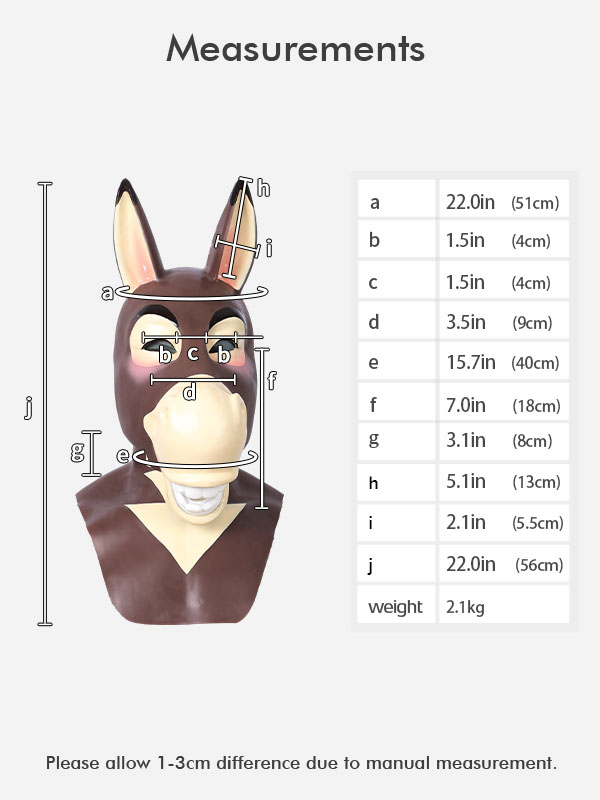Click the Measurements heading

[x=295, y=49]
